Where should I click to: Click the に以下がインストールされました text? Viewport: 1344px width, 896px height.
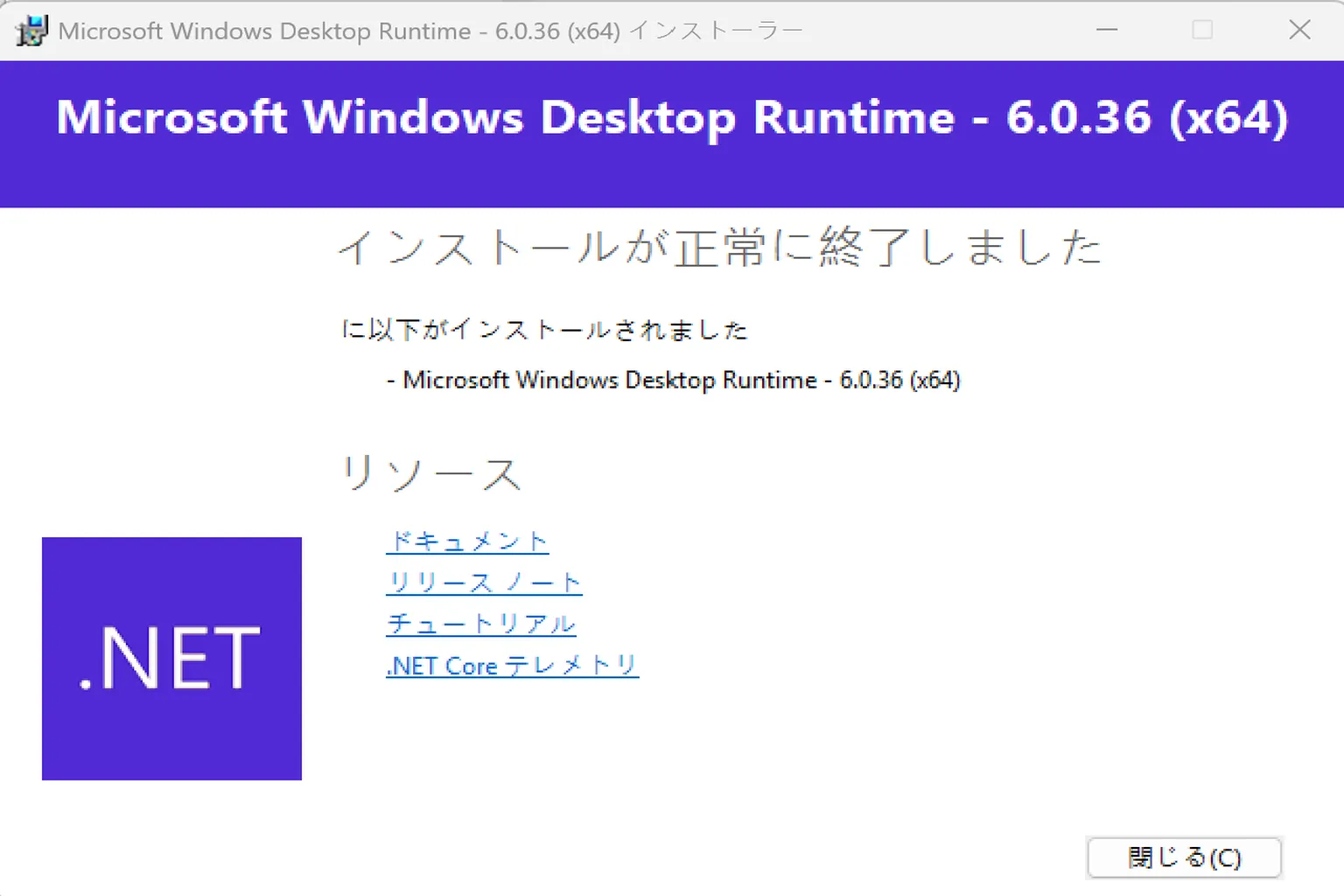point(544,330)
